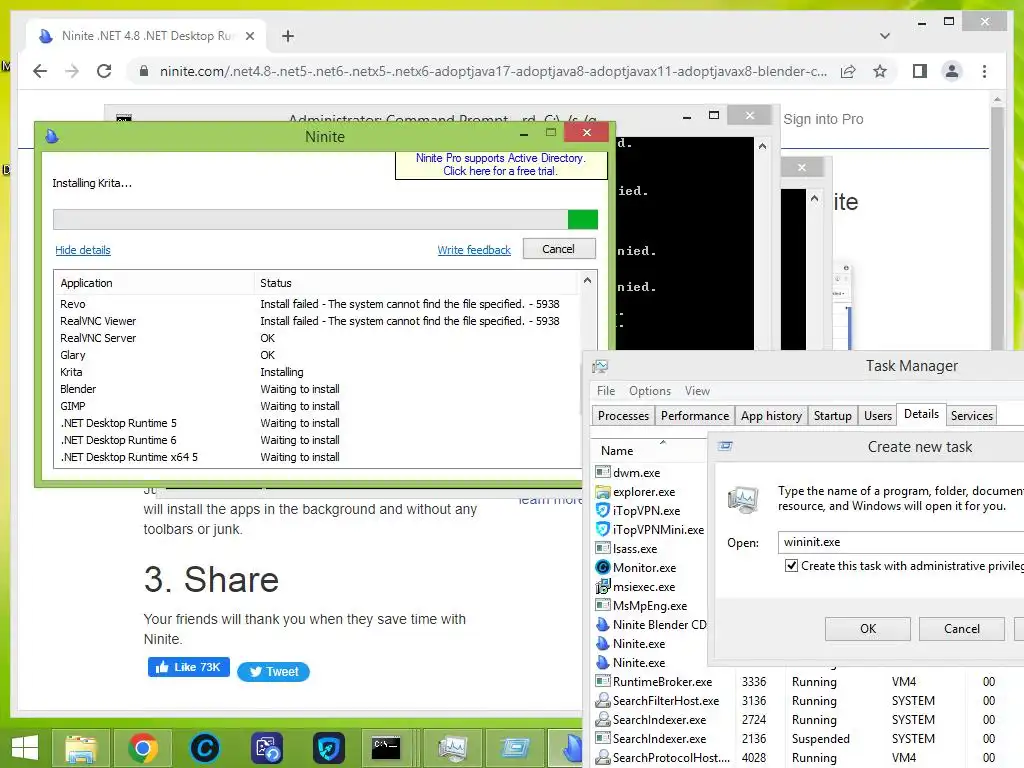Open Task Manager taskbar icon

click(x=452, y=748)
